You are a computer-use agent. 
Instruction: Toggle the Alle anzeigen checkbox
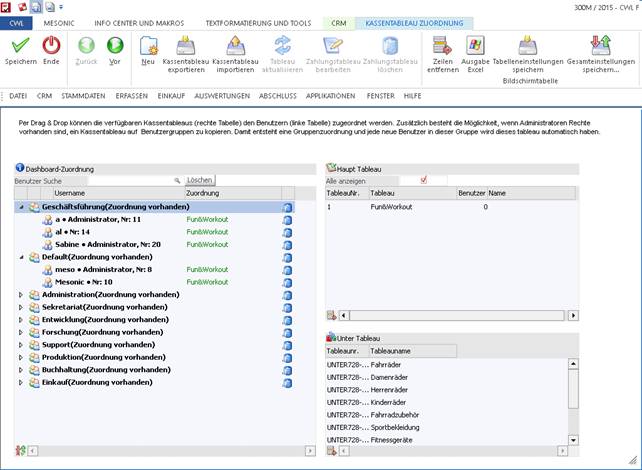point(425,180)
